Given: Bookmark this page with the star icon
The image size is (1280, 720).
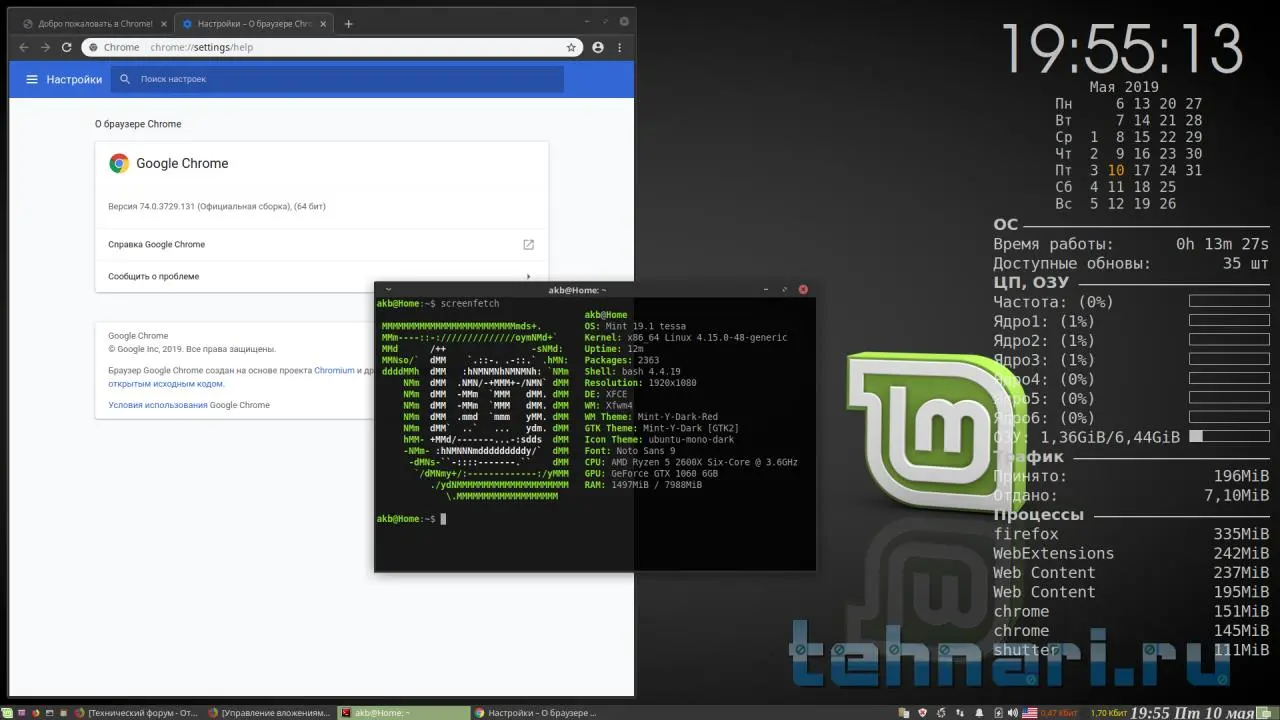Looking at the screenshot, I should (x=571, y=47).
